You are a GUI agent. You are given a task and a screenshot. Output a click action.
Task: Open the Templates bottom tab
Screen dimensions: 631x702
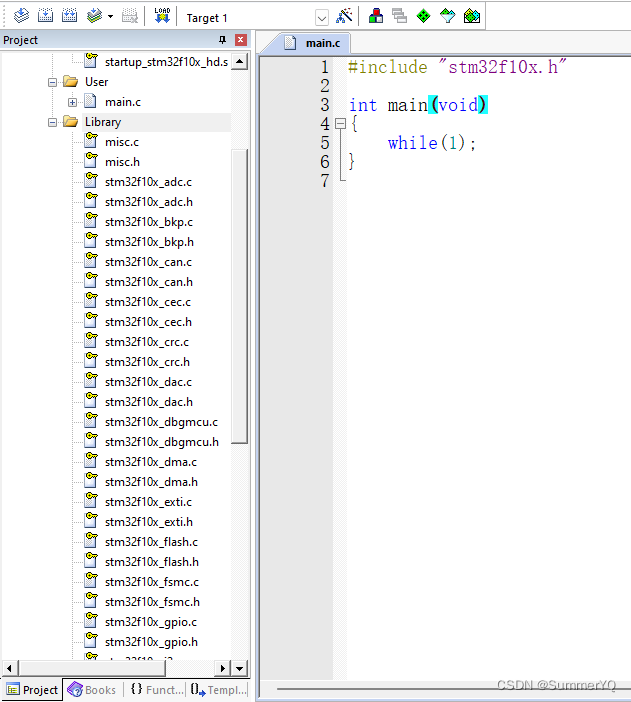(218, 690)
